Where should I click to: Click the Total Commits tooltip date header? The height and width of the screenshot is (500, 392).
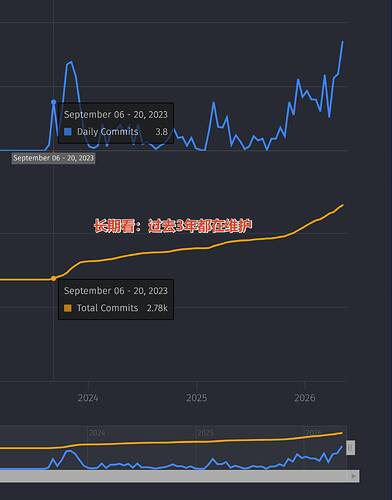click(x=116, y=291)
